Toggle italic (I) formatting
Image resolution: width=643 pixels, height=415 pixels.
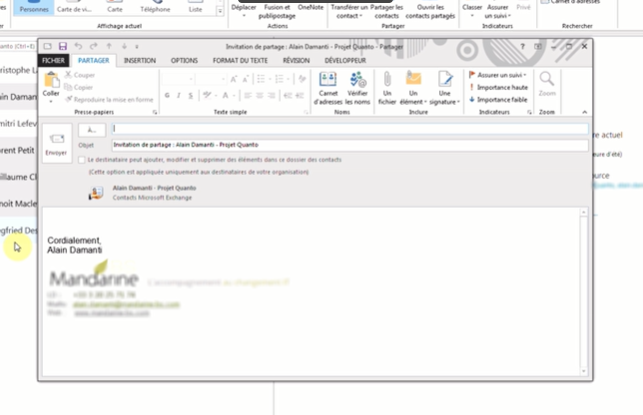179,96
